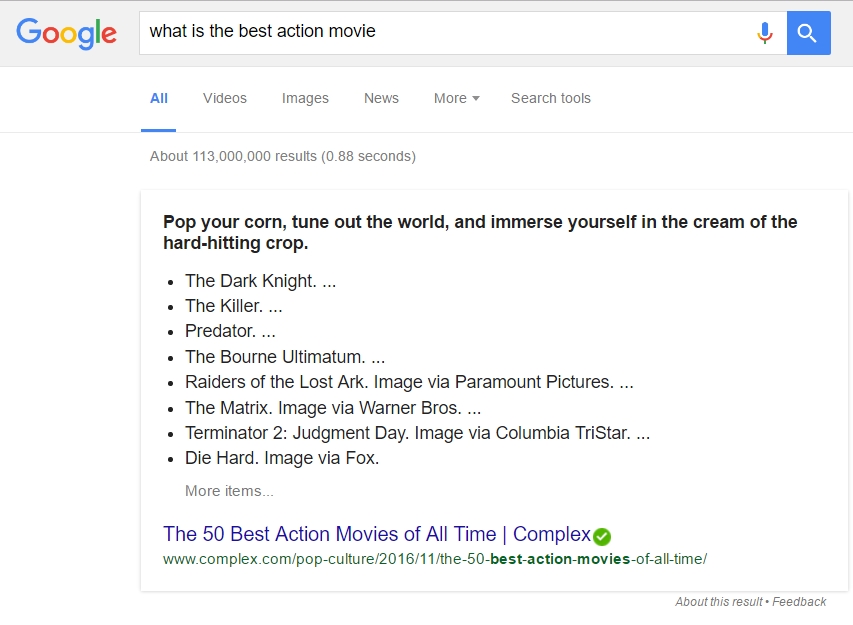Click The Dark Knight list entry
Screen dimensions: 853x625
pyautogui.click(x=260, y=281)
